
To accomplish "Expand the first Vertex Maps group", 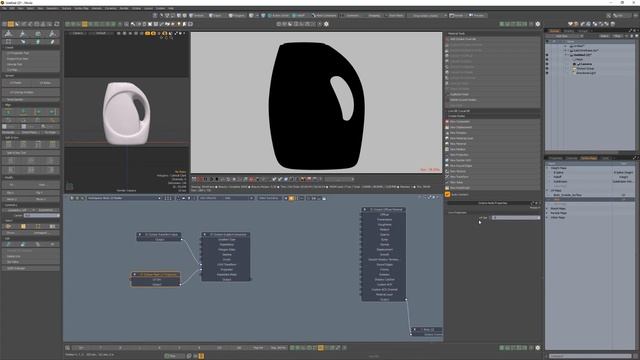I will pos(548,168).
